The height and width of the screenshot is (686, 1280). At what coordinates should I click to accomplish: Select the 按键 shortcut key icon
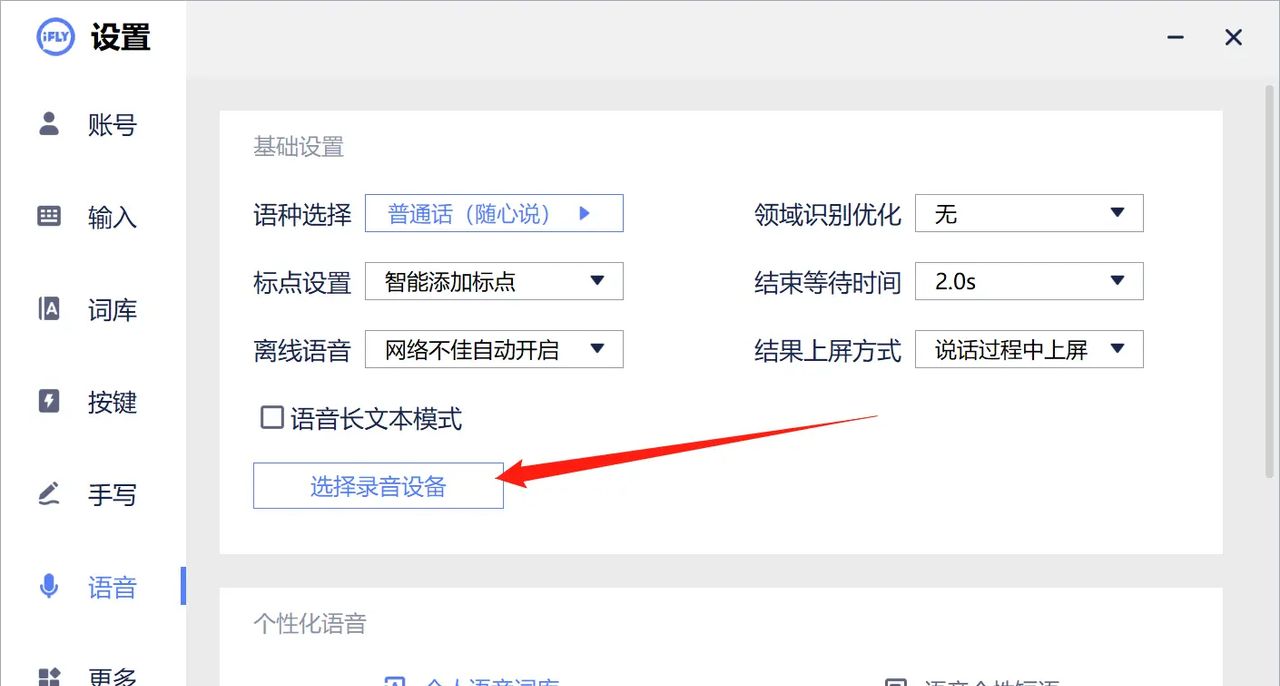[x=48, y=402]
